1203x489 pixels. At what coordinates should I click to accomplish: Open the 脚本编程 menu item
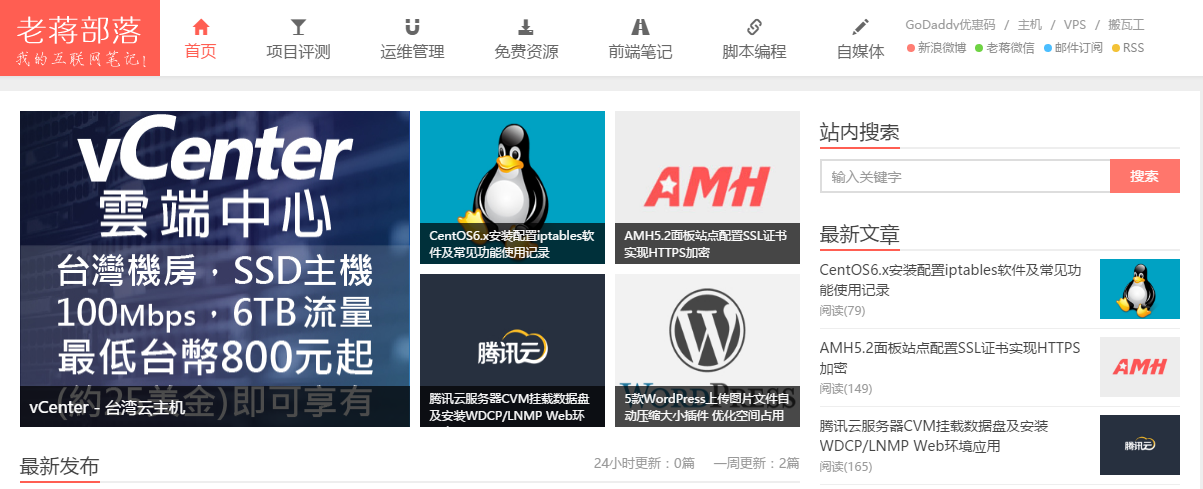(754, 52)
